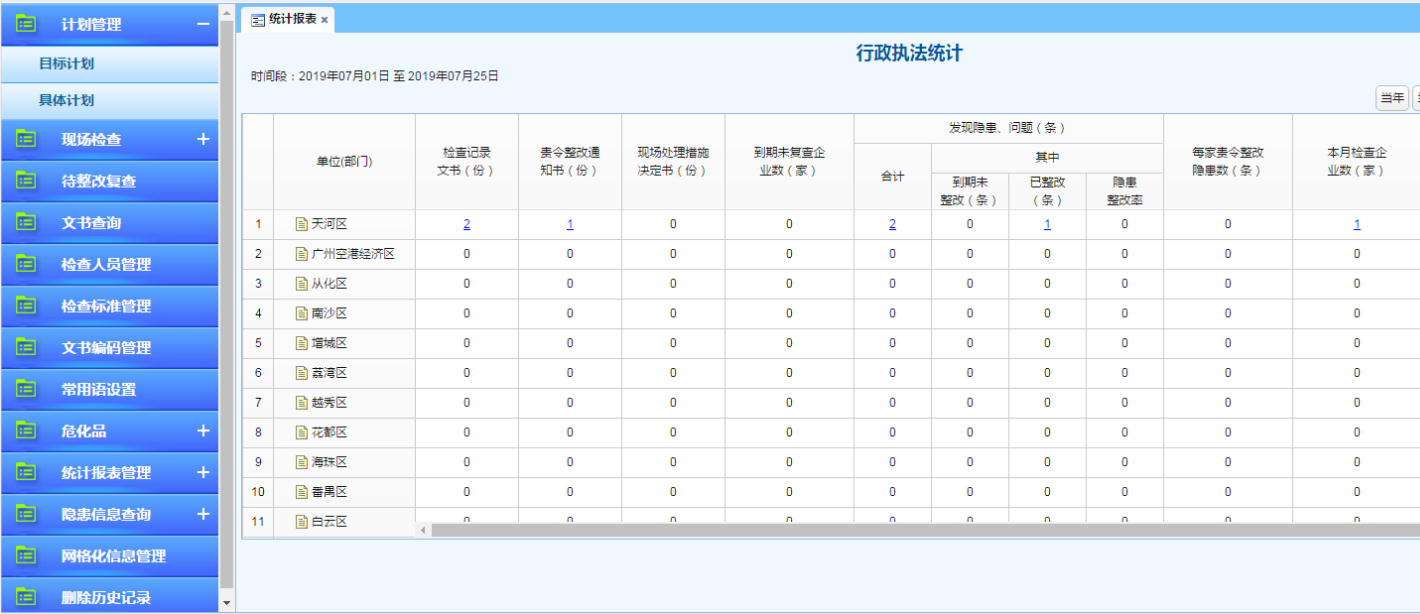1420x614 pixels.
Task: Click the document icon beside 海珠区
Action: point(302,462)
